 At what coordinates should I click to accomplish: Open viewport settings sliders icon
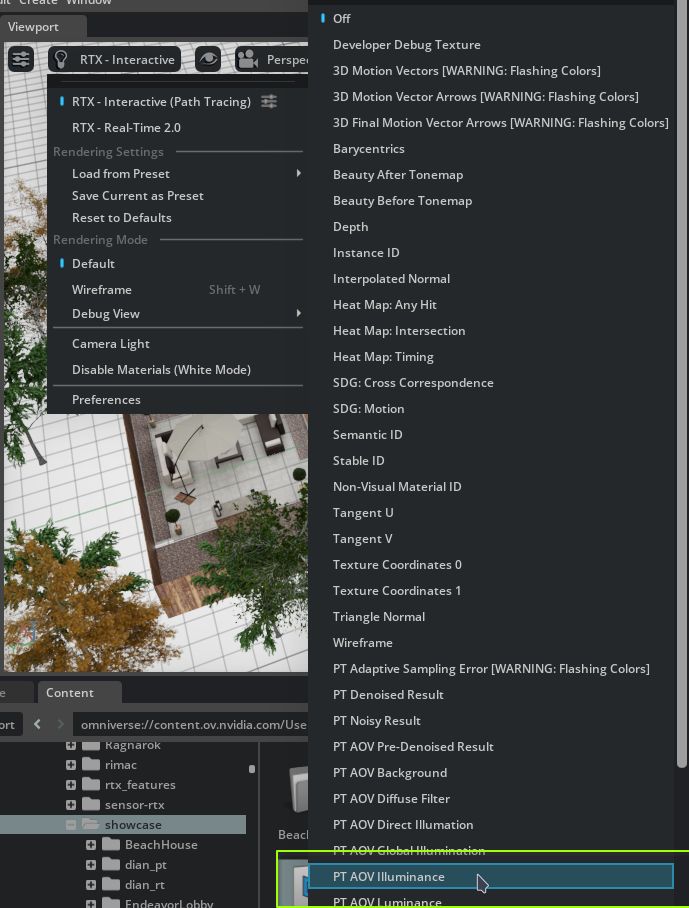click(21, 59)
